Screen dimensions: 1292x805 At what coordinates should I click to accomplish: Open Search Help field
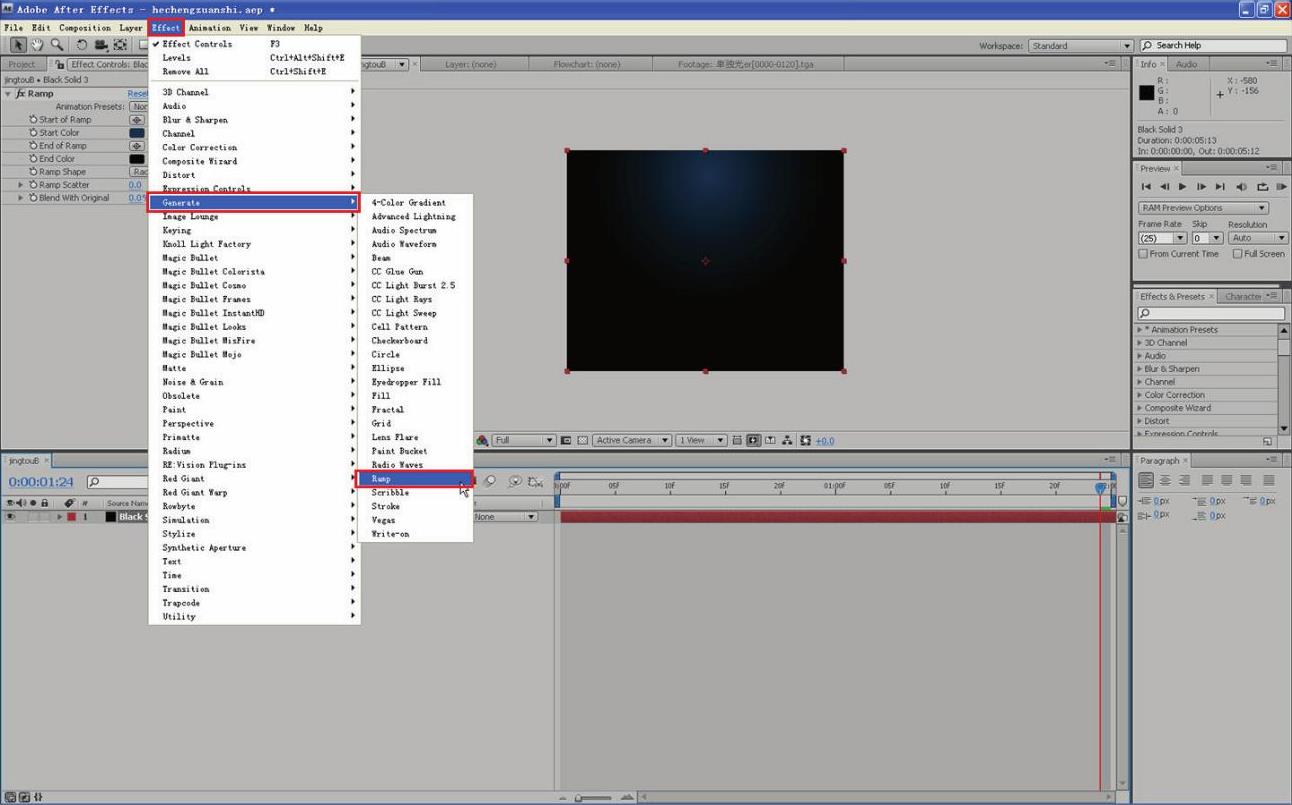[x=1214, y=45]
